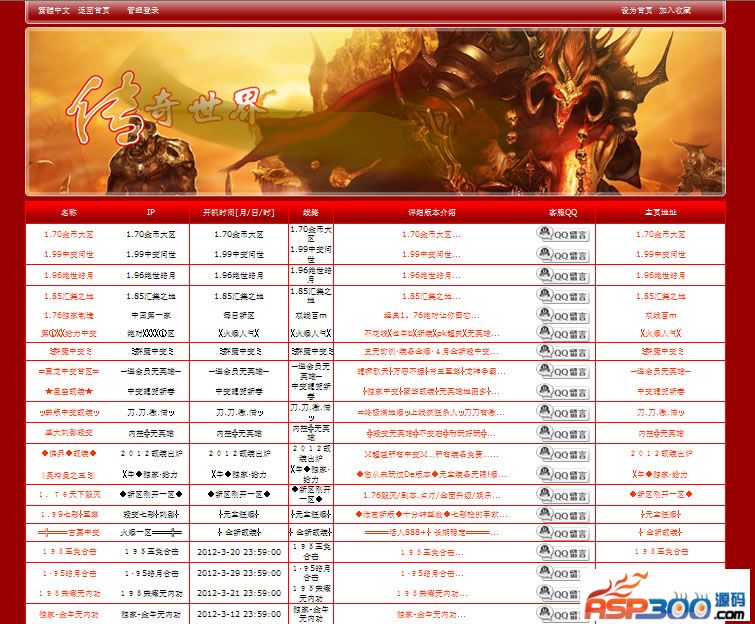Select 2012-3-20 23:59:00 time cell
This screenshot has height=624, width=755.
239,552
